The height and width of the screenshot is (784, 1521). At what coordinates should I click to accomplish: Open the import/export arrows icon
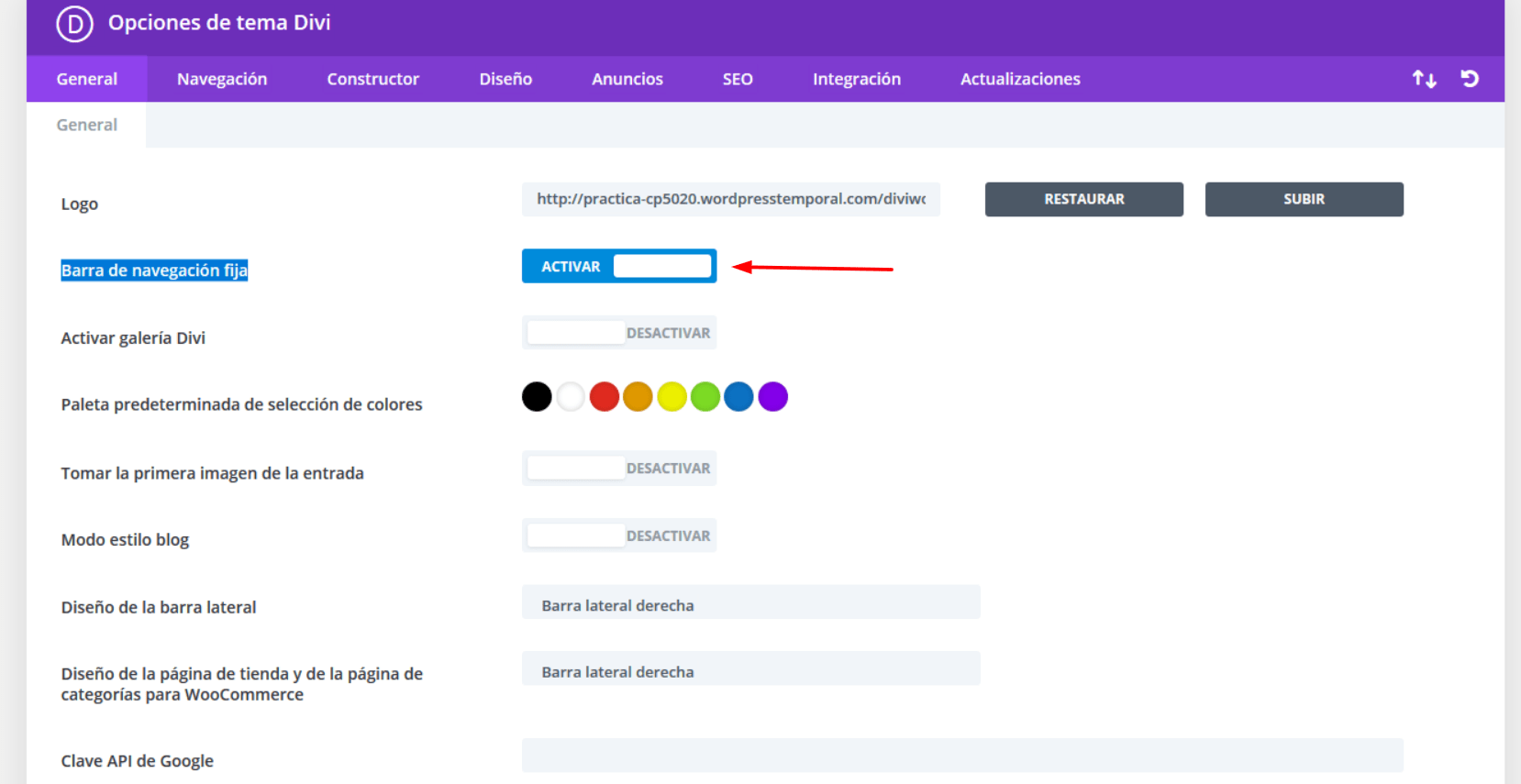[x=1424, y=79]
